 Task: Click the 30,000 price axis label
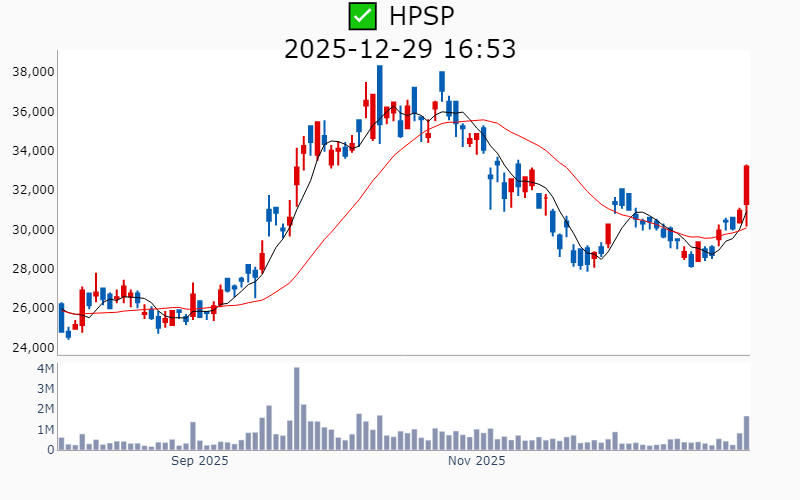click(x=32, y=230)
